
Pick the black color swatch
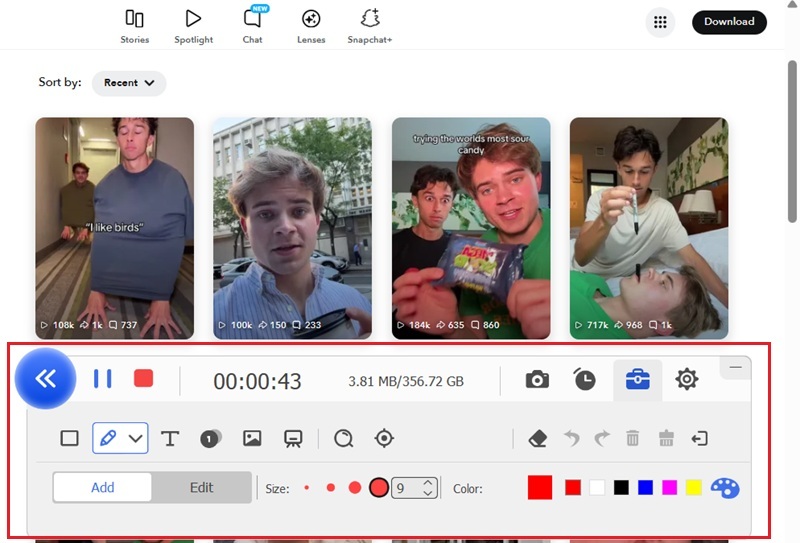point(621,488)
